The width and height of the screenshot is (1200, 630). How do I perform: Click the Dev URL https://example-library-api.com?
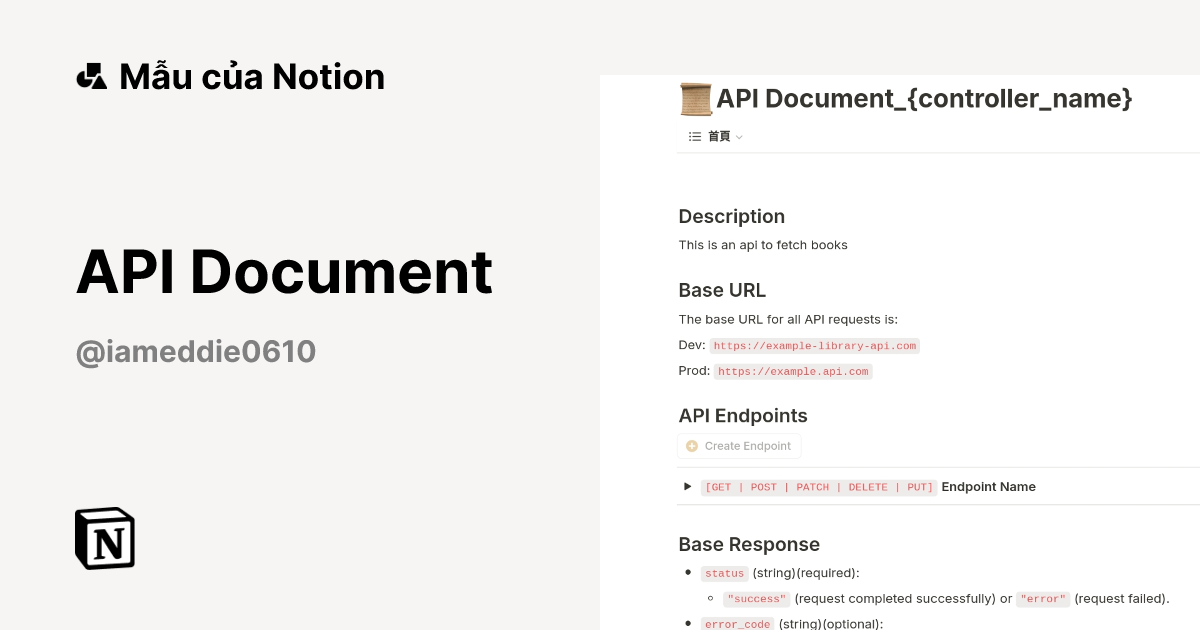(x=814, y=345)
